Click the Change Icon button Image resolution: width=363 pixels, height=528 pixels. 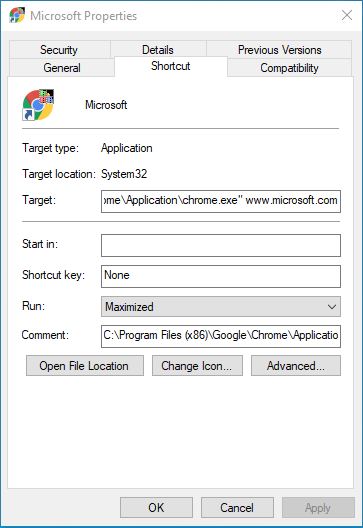coord(197,365)
